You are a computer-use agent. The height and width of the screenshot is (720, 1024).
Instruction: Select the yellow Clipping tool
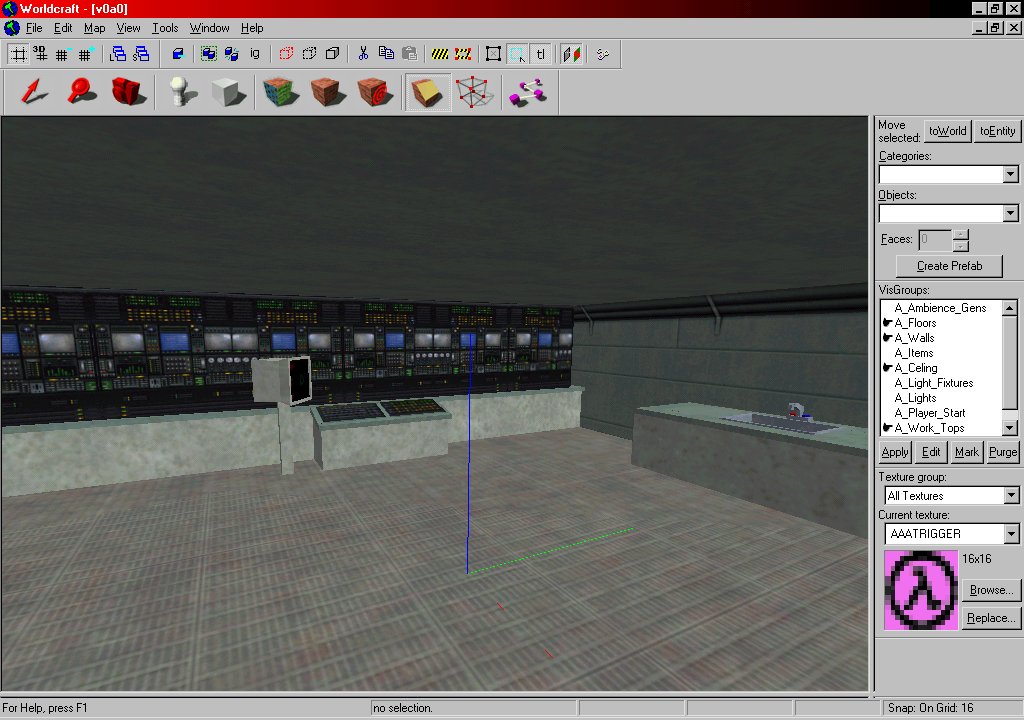[428, 92]
